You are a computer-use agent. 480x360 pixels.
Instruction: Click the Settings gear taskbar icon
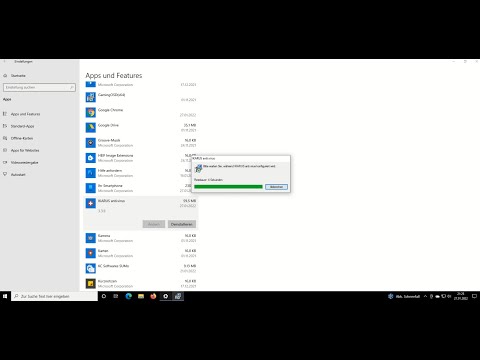coord(166,296)
